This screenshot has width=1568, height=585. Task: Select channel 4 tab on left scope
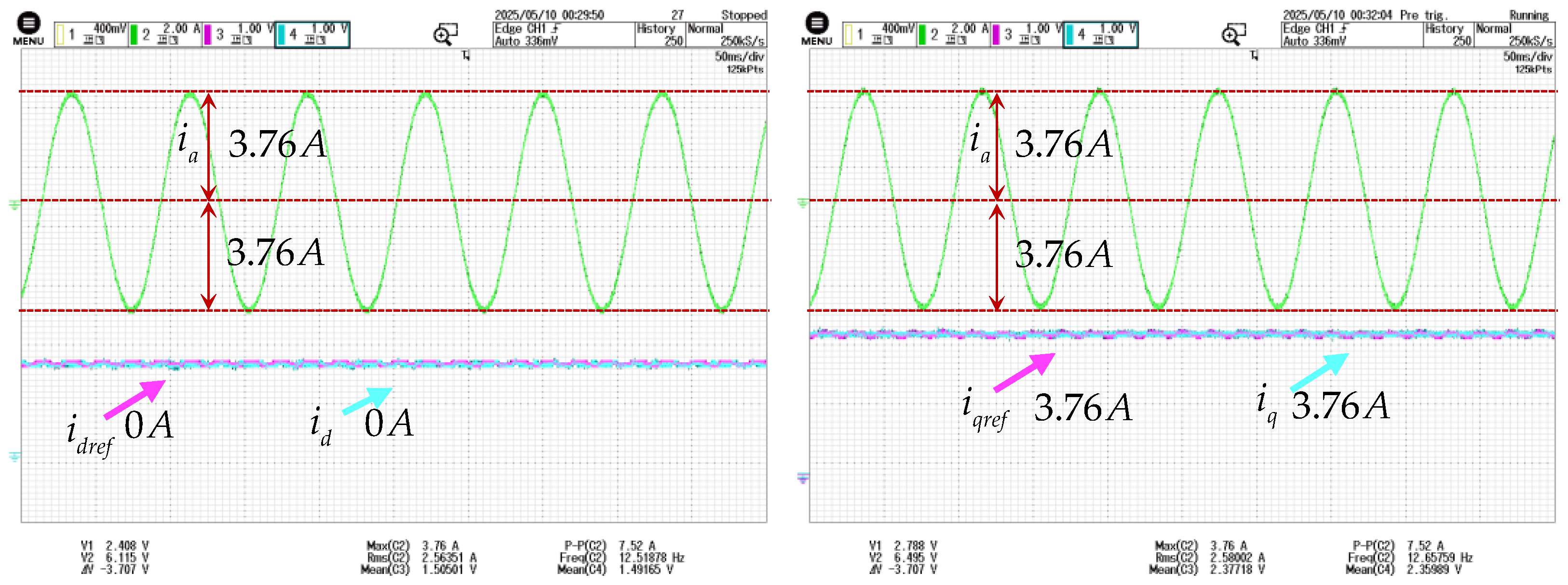(312, 34)
